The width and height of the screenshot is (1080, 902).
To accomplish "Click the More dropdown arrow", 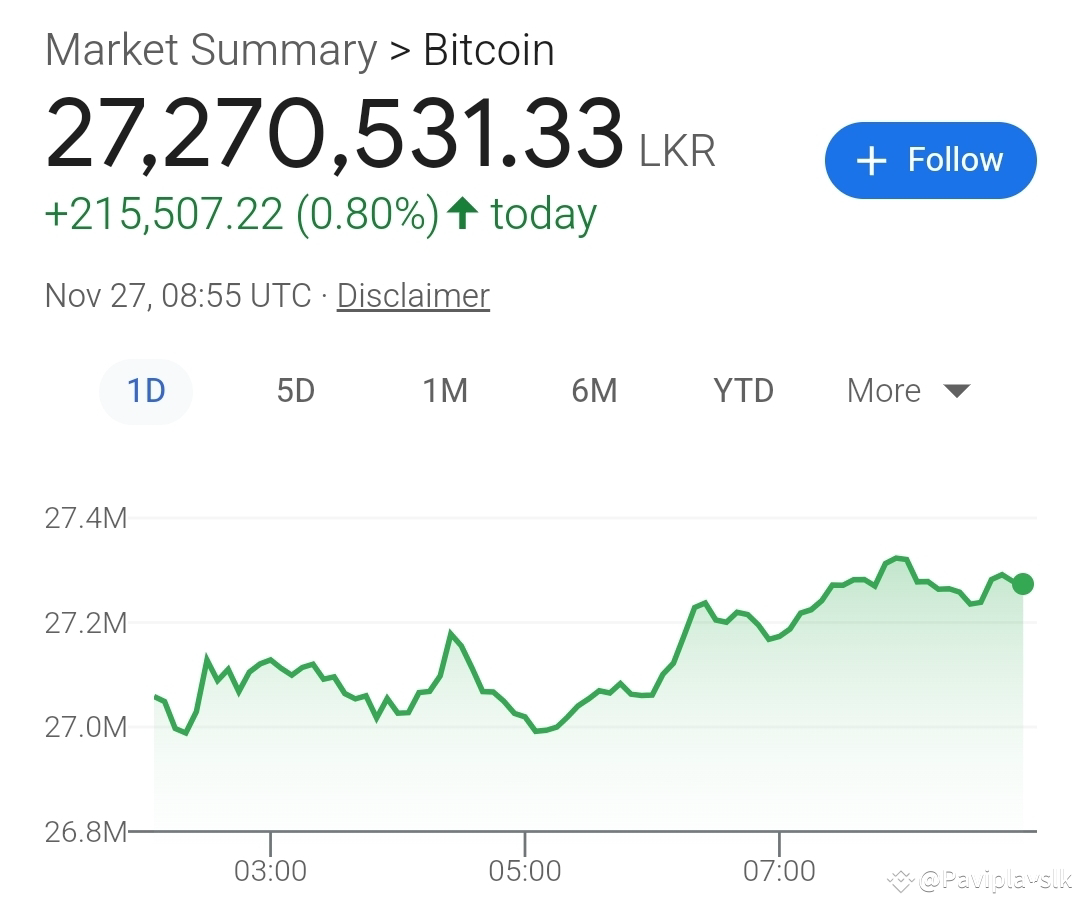I will (957, 392).
